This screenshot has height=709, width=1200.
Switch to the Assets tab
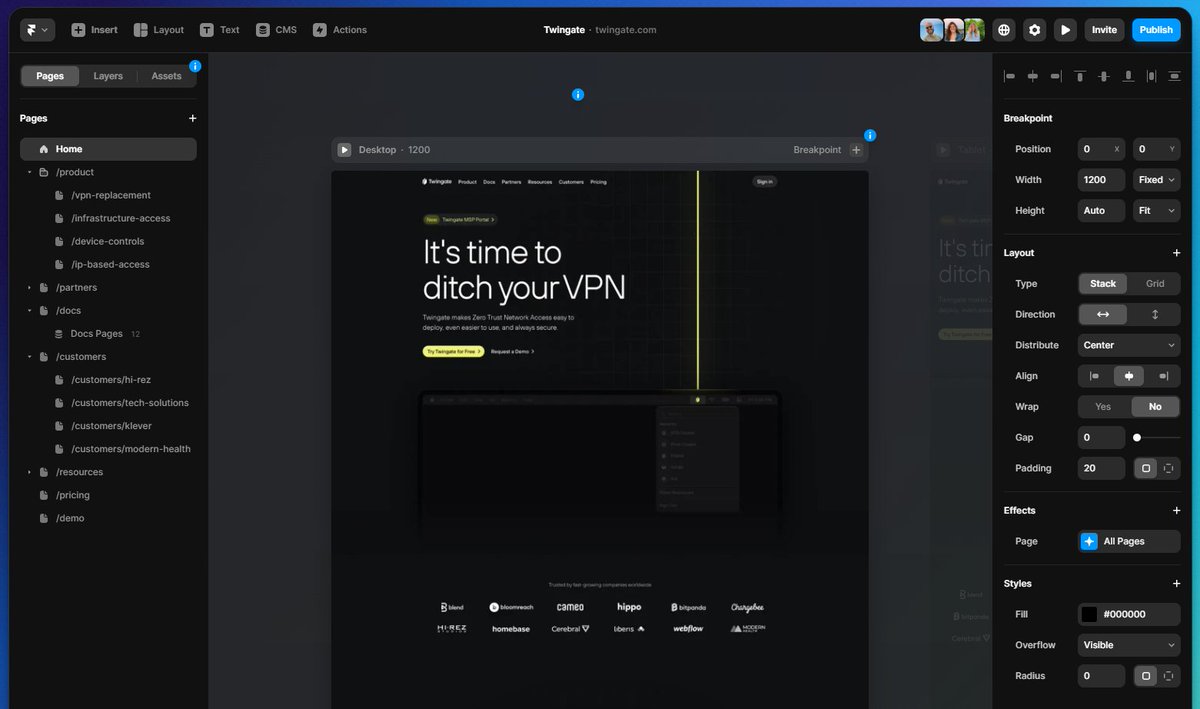pyautogui.click(x=166, y=76)
